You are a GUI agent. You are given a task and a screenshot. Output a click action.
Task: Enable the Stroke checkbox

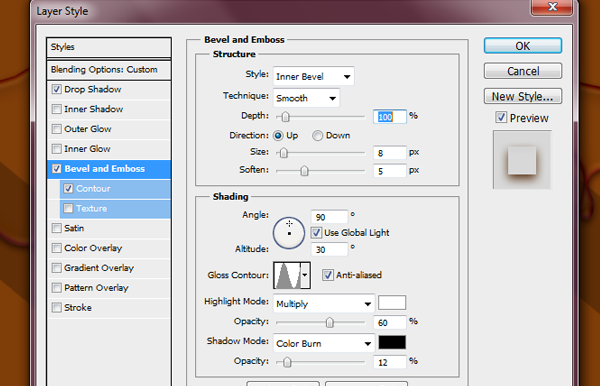pyautogui.click(x=57, y=308)
